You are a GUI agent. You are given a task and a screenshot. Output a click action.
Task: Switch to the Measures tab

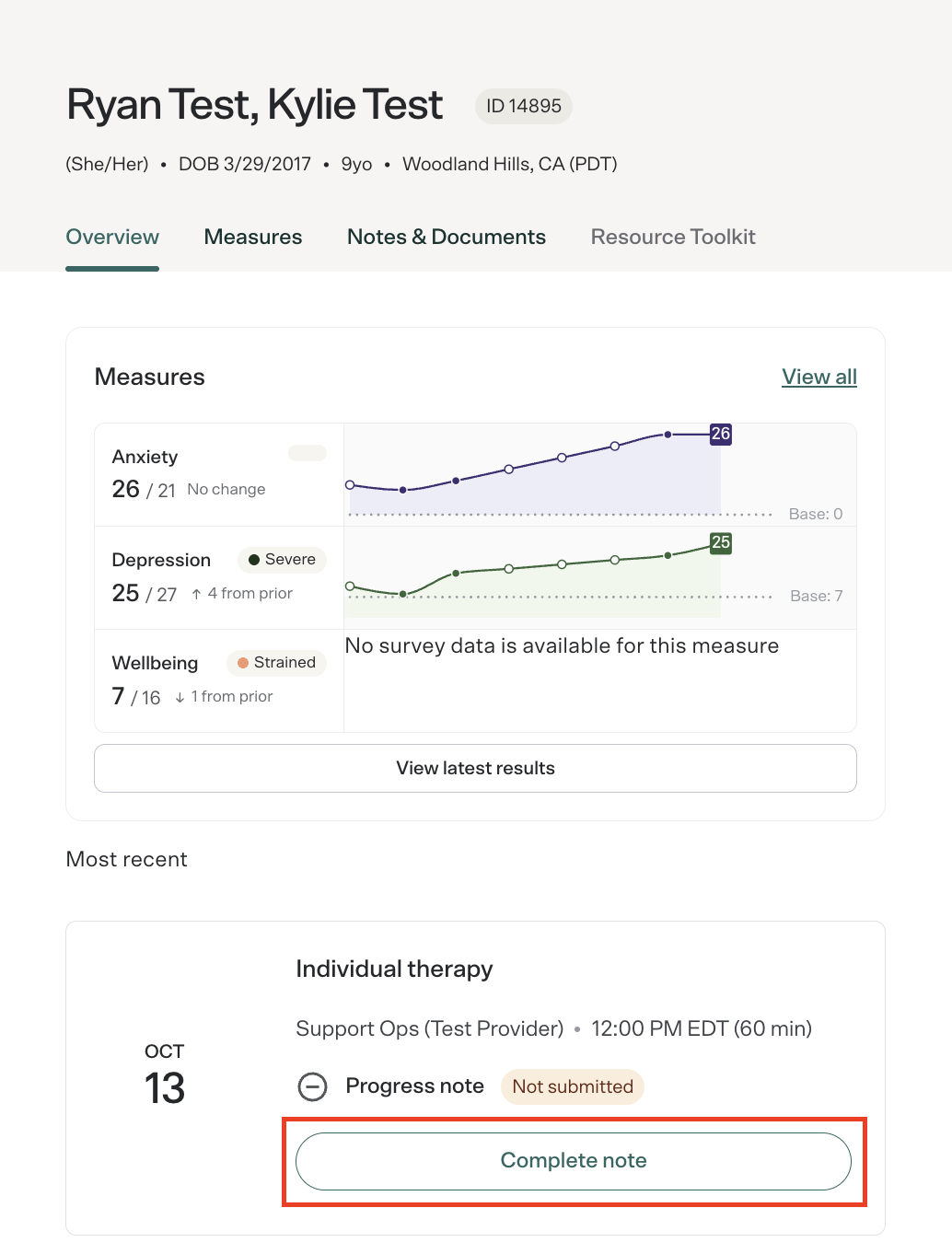pos(253,237)
